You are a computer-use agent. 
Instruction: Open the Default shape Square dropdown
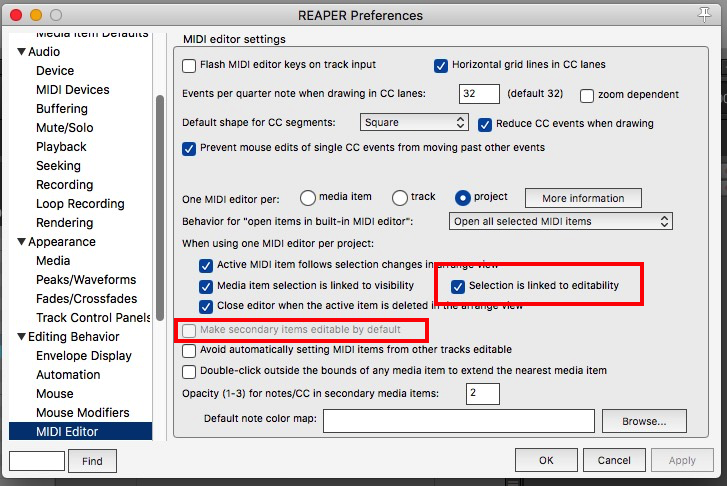(x=414, y=122)
